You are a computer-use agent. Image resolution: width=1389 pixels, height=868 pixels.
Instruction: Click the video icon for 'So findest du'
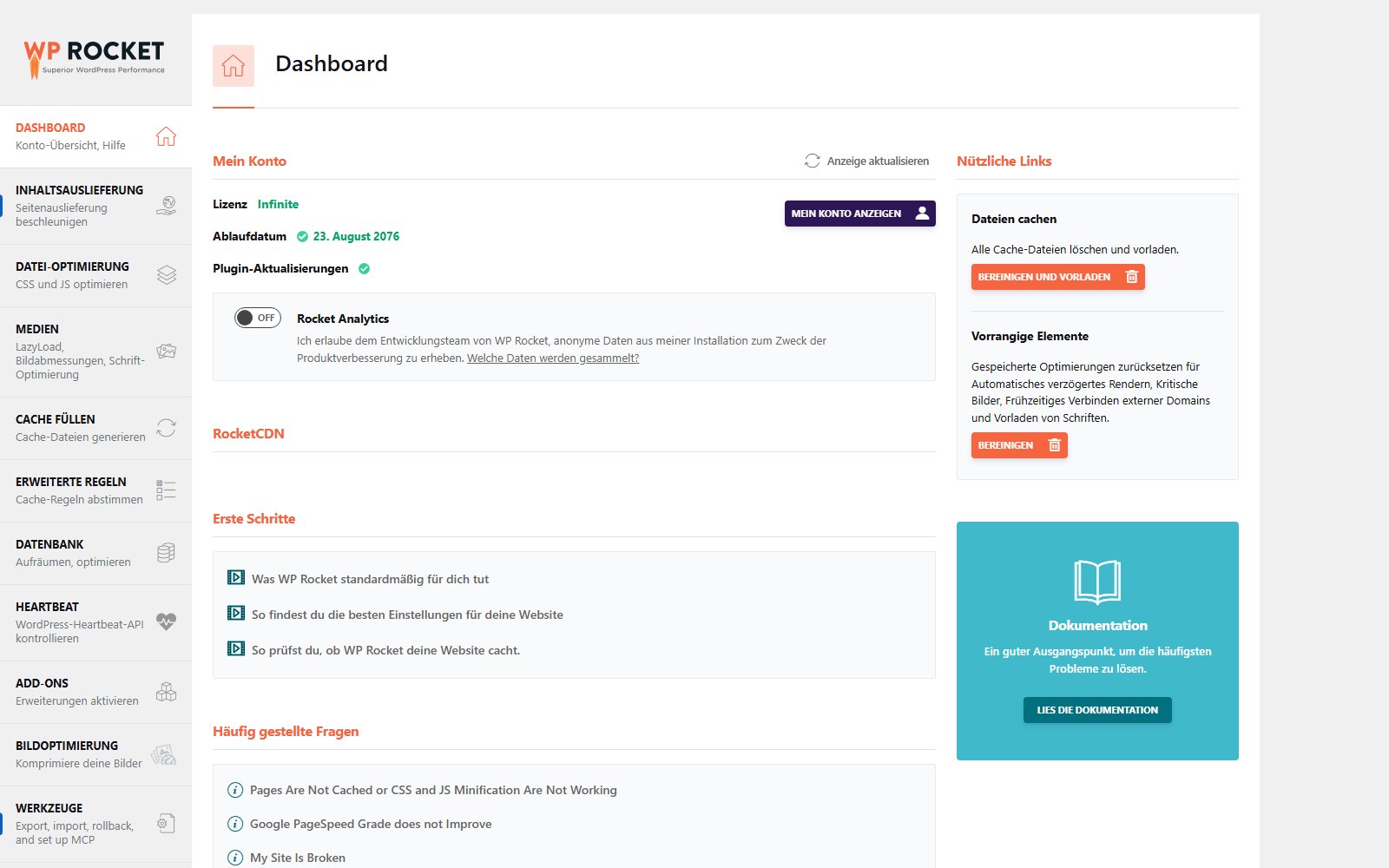(236, 613)
